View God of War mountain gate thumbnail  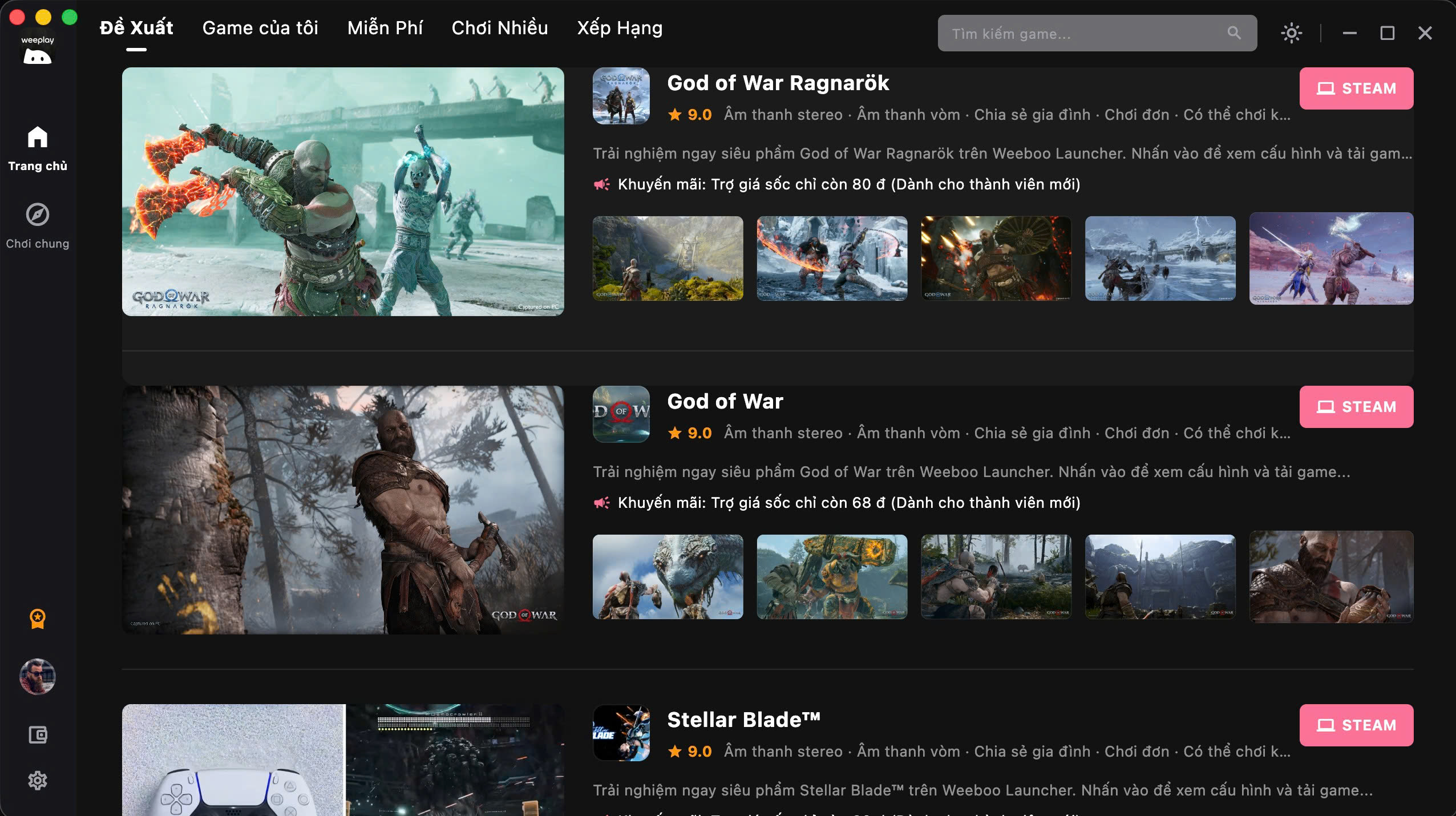coord(1160,577)
